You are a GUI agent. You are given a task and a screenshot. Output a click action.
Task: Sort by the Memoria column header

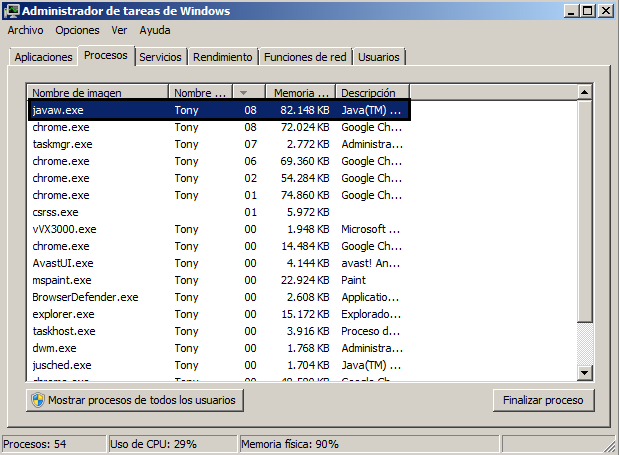pyautogui.click(x=300, y=93)
